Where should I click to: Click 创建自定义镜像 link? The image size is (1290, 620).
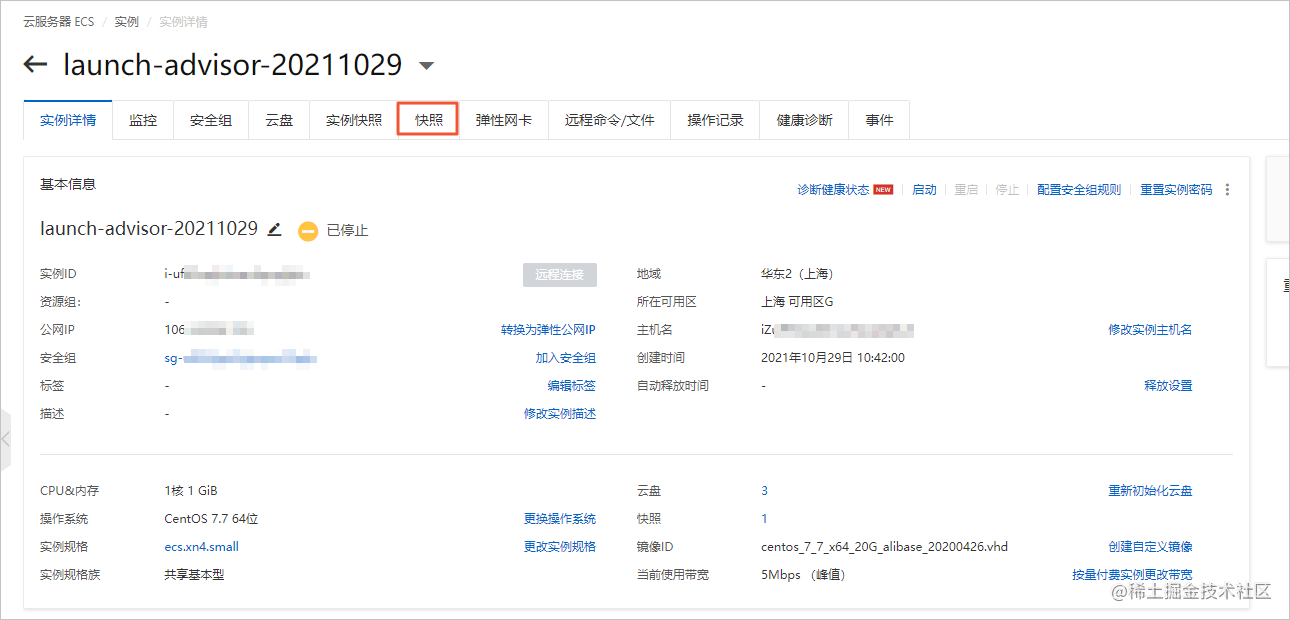point(1150,547)
